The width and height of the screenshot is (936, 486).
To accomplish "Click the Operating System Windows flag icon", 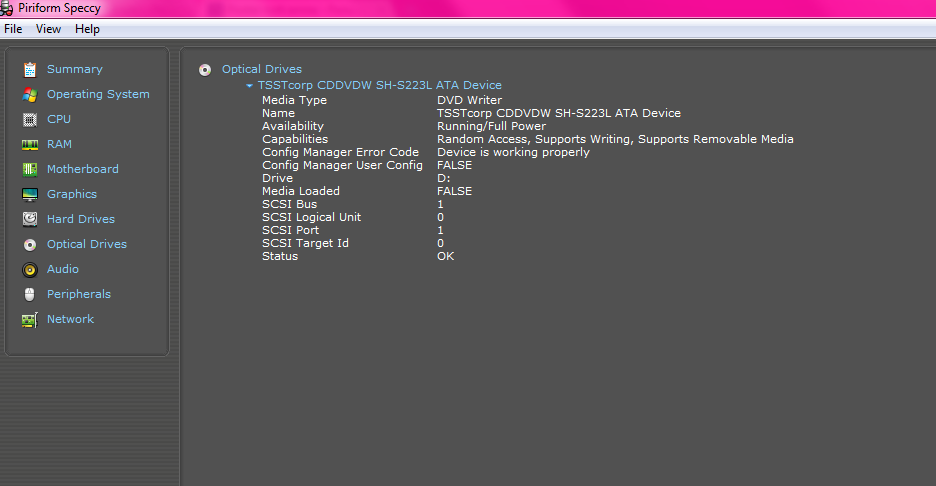I will (x=30, y=94).
